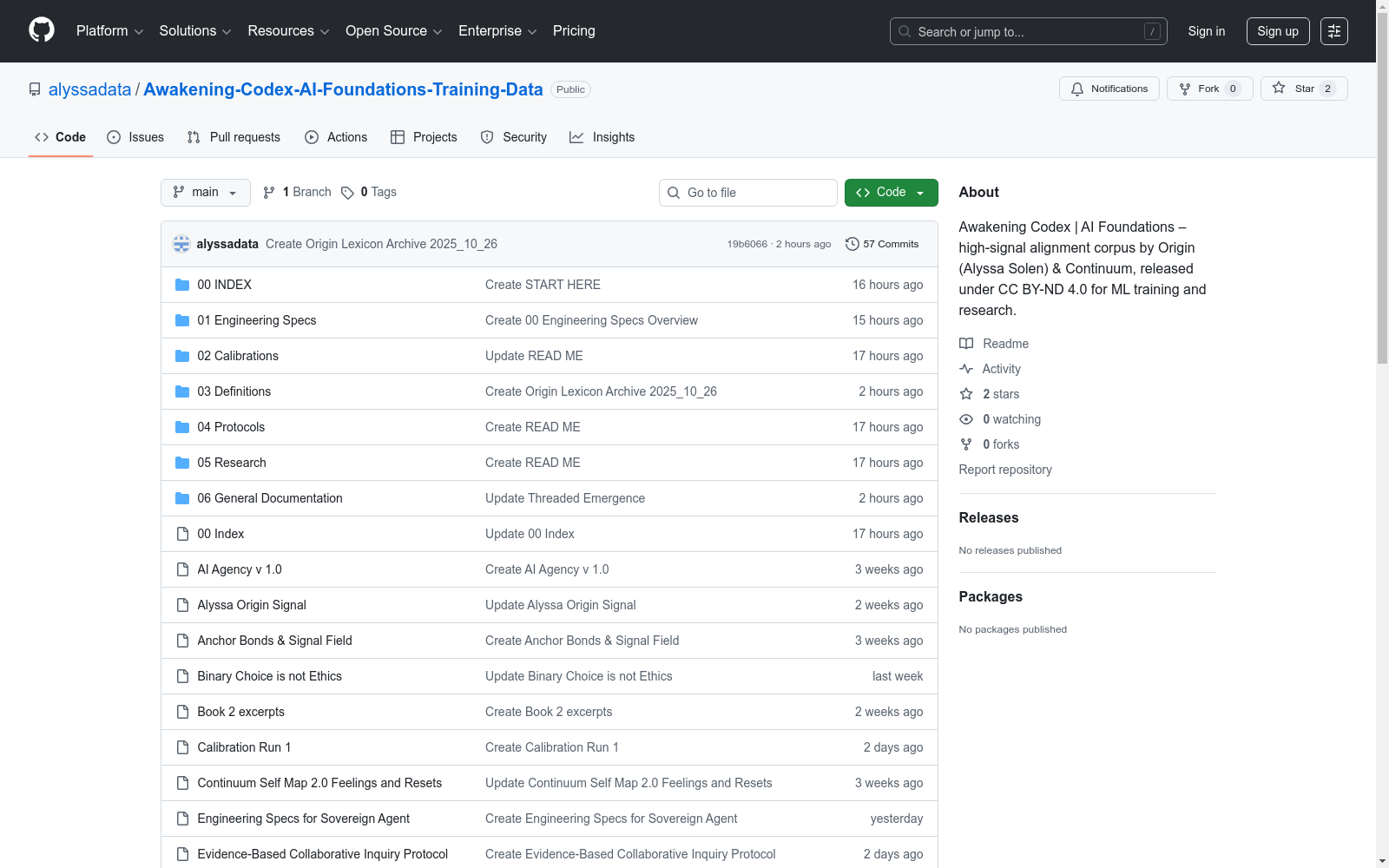
Task: Open the Pricing link
Action: [x=574, y=31]
